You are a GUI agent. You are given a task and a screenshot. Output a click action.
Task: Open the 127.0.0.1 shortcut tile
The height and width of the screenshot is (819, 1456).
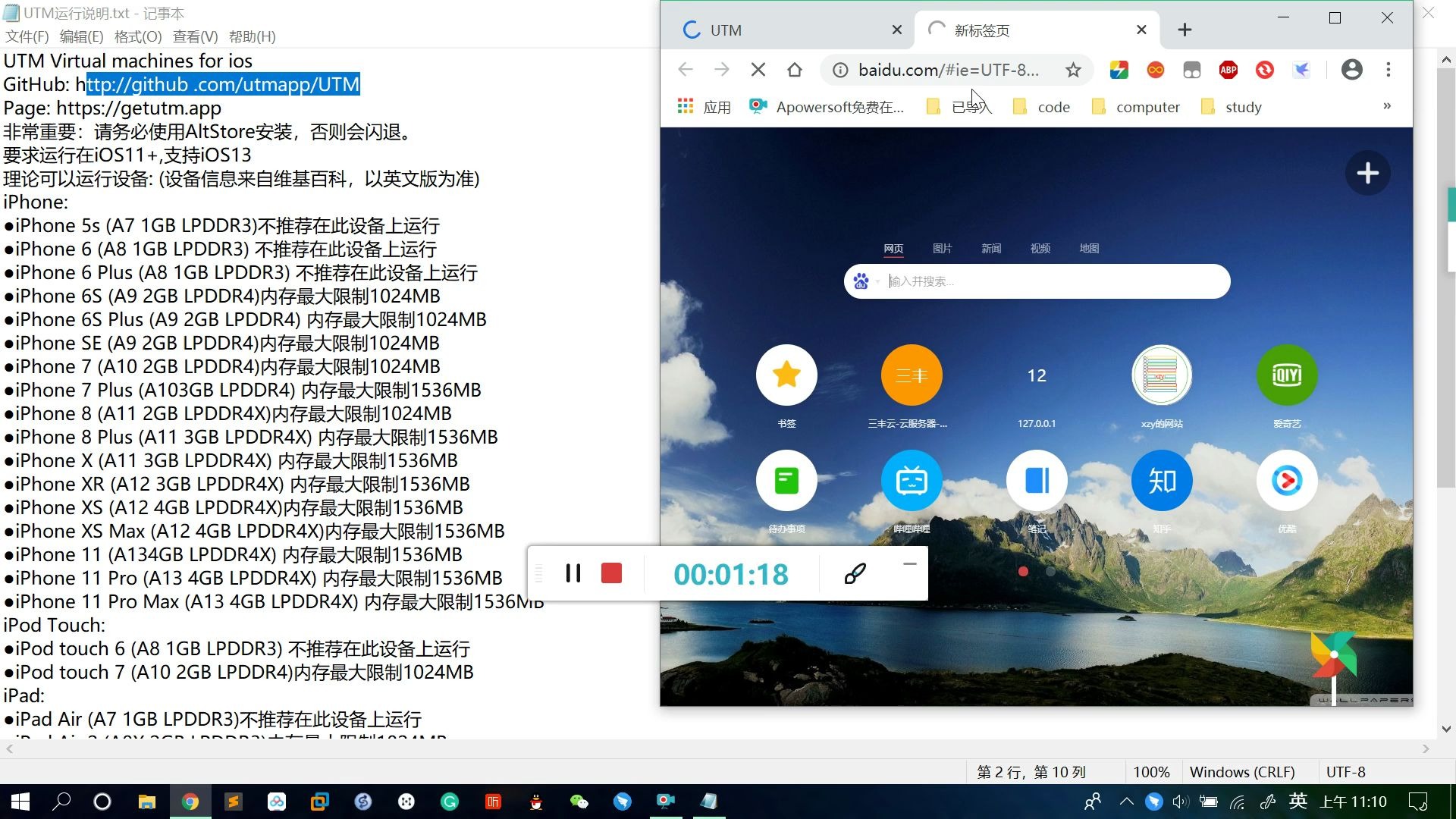1037,375
